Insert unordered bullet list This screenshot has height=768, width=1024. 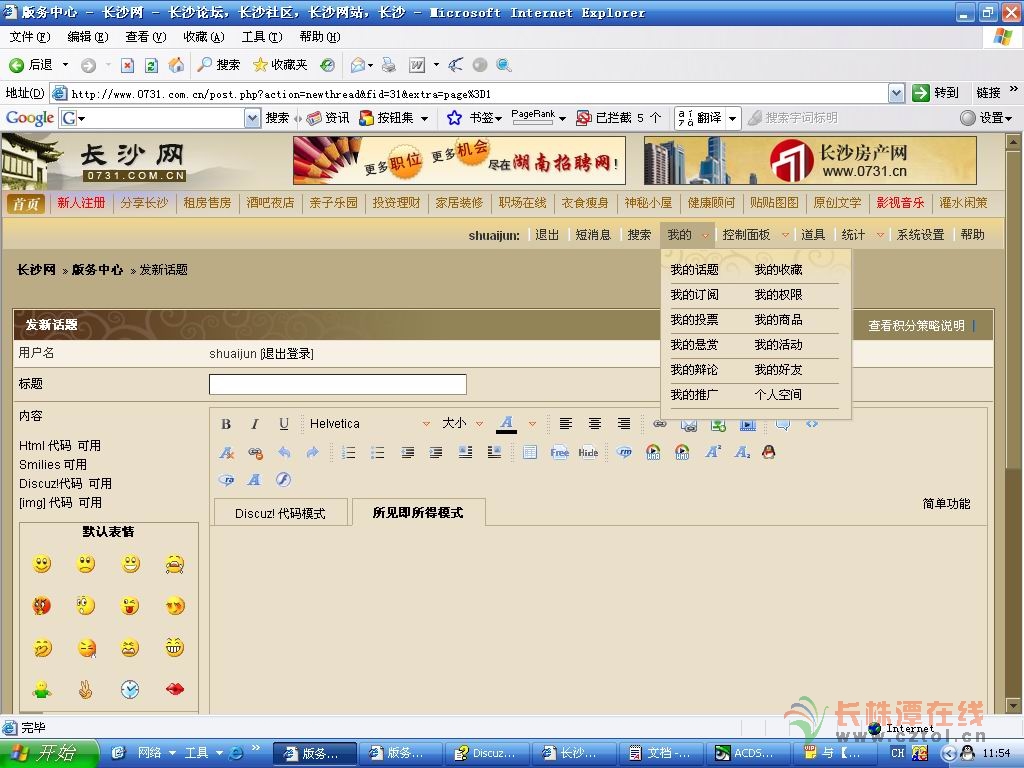click(x=377, y=453)
